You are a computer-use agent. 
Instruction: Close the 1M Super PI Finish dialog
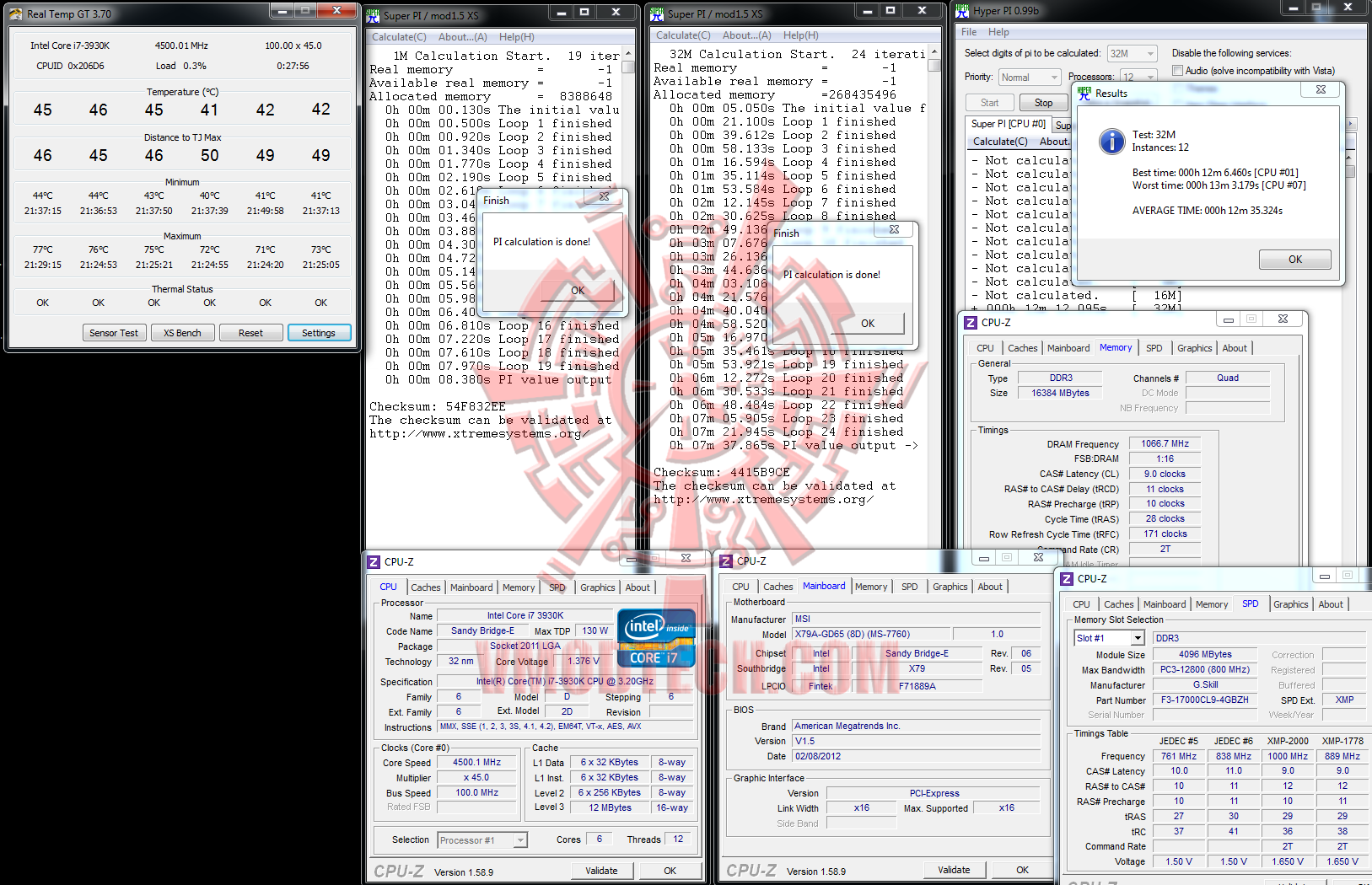[x=604, y=196]
